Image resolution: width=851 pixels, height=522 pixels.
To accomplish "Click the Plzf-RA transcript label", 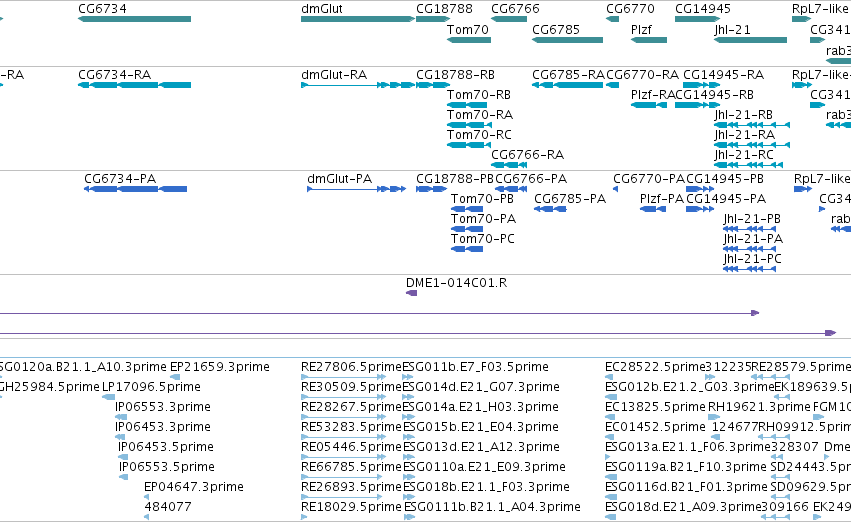I will click(653, 94).
